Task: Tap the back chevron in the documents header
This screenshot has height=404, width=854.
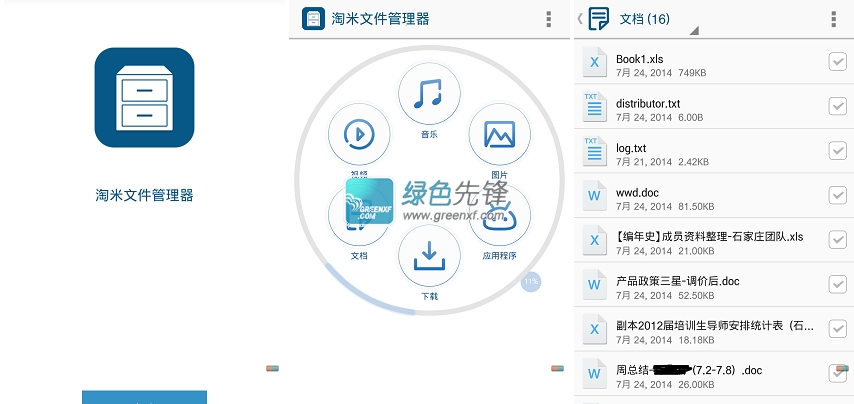Action: 580,19
